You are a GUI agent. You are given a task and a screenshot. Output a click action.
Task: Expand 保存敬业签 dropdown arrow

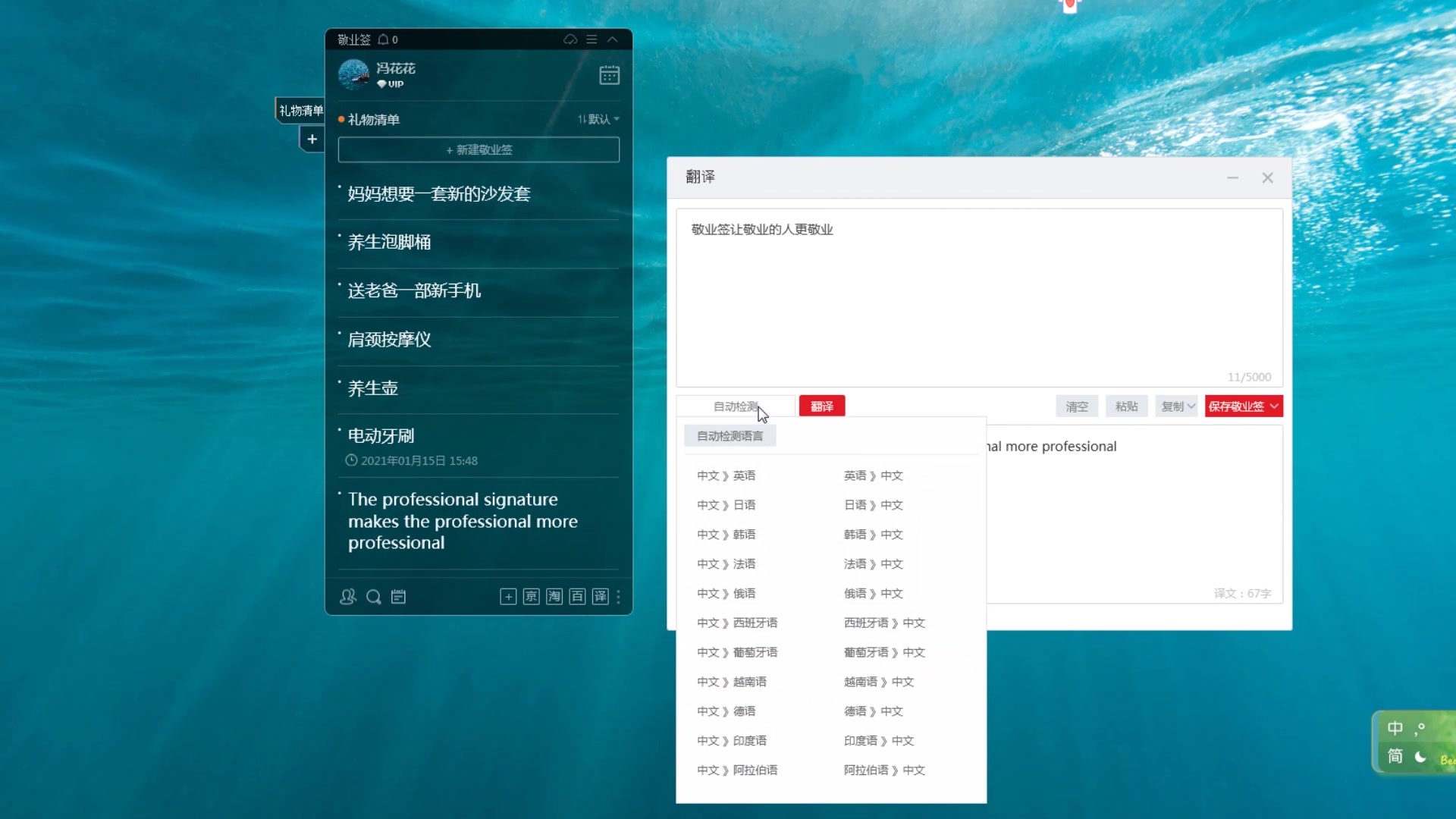click(x=1275, y=406)
